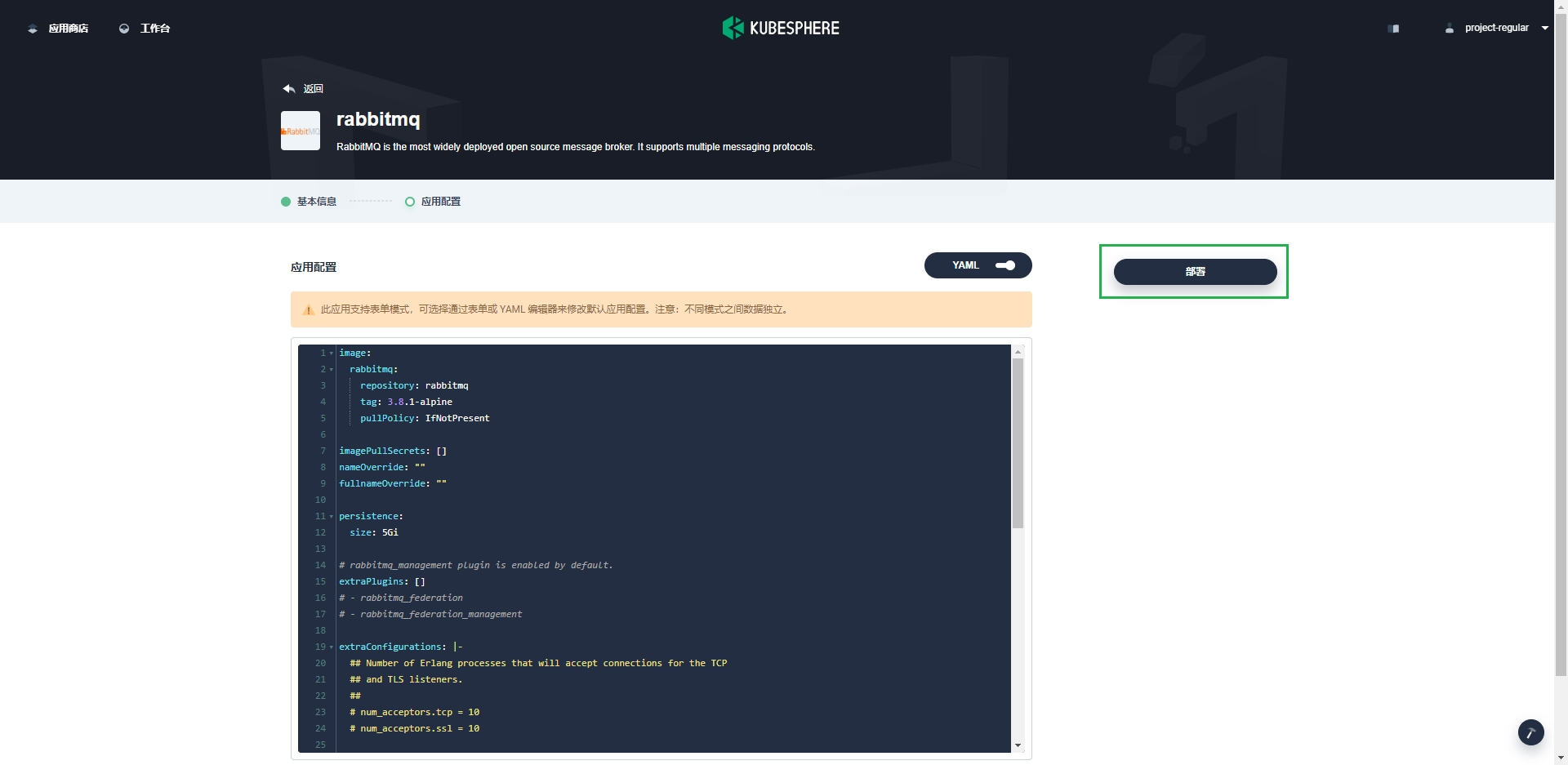
Task: Click the 工作台 menu label
Action: pos(155,29)
